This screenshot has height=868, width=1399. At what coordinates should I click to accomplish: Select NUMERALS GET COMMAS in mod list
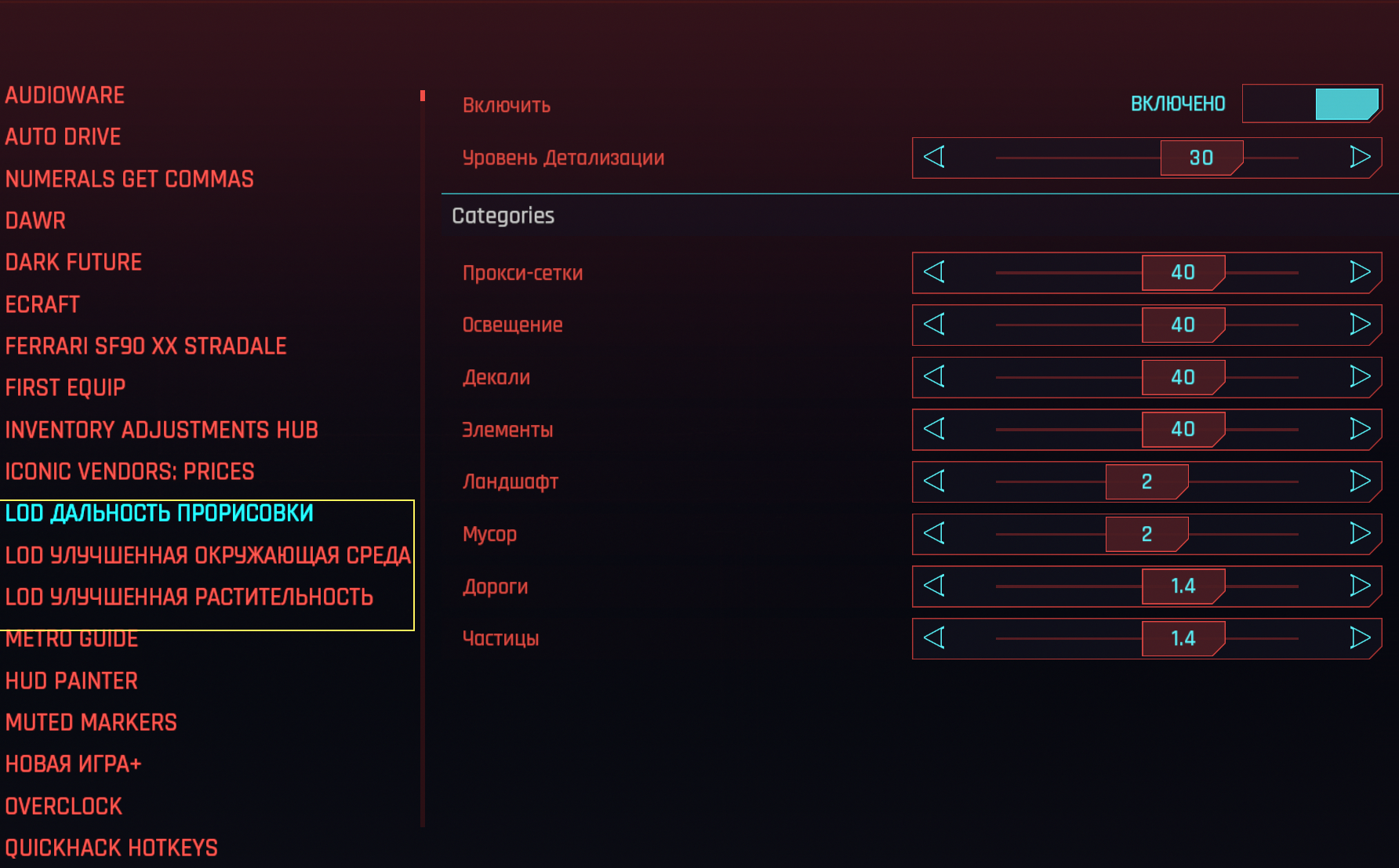tap(129, 179)
